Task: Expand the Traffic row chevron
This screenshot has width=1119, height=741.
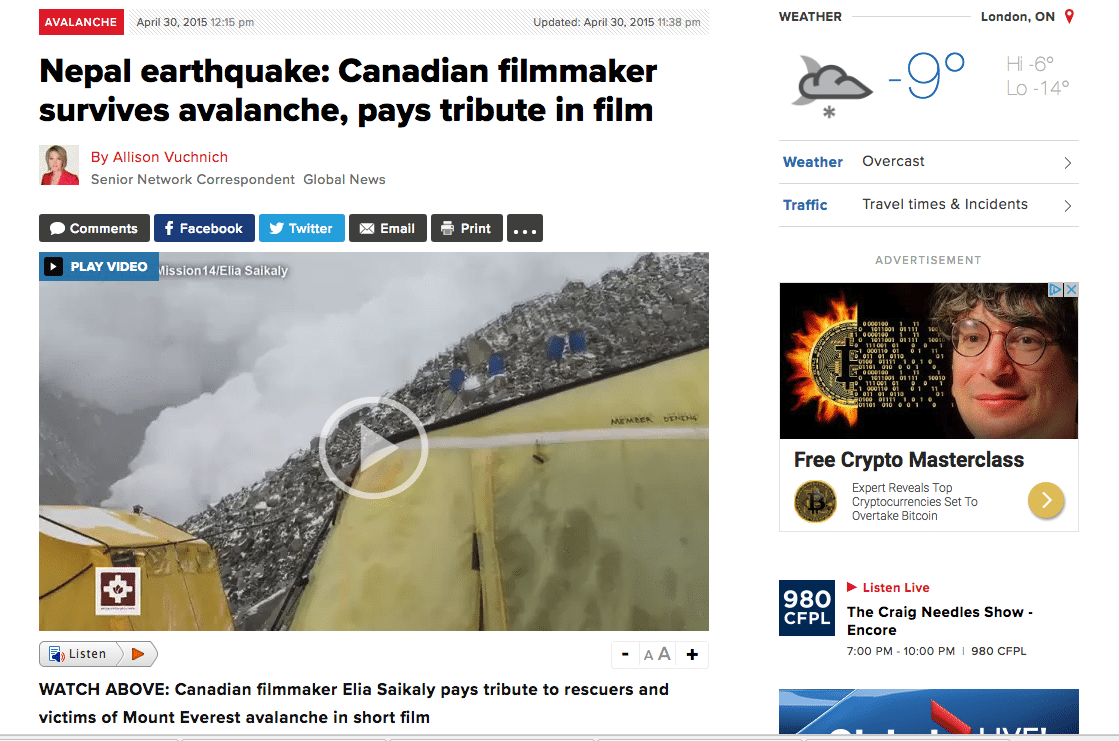Action: tap(1068, 206)
